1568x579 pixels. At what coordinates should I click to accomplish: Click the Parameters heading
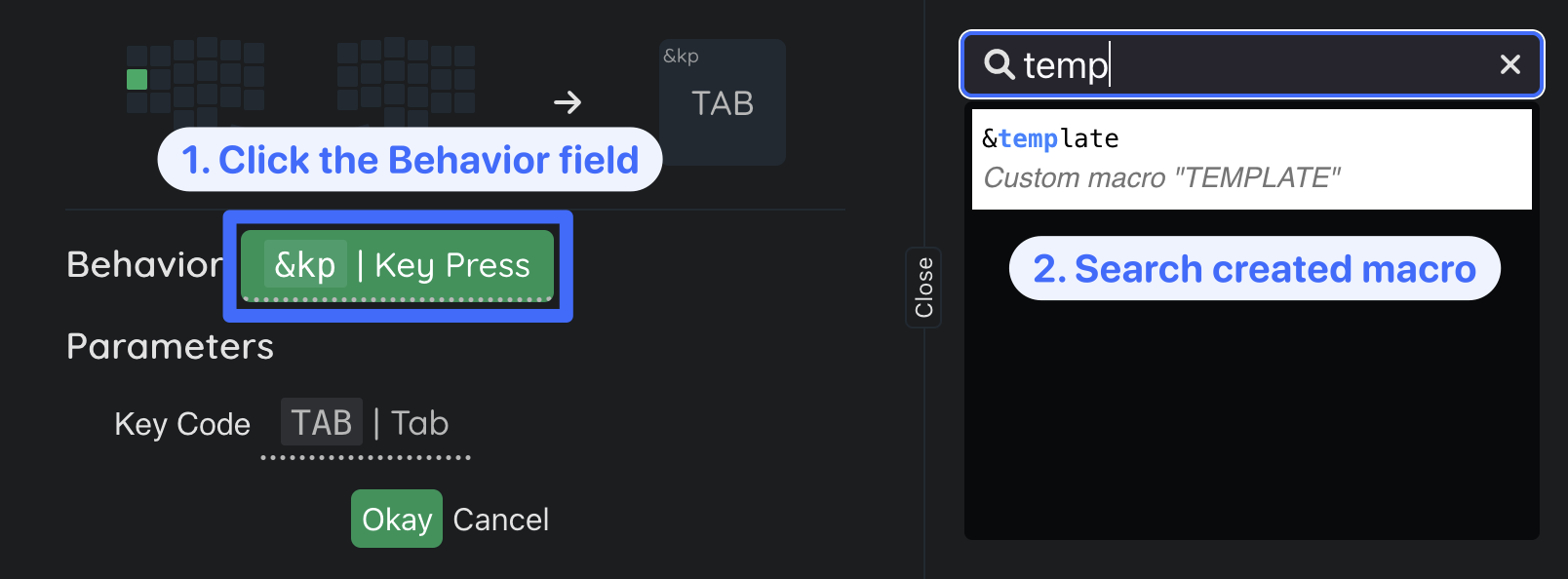point(170,346)
